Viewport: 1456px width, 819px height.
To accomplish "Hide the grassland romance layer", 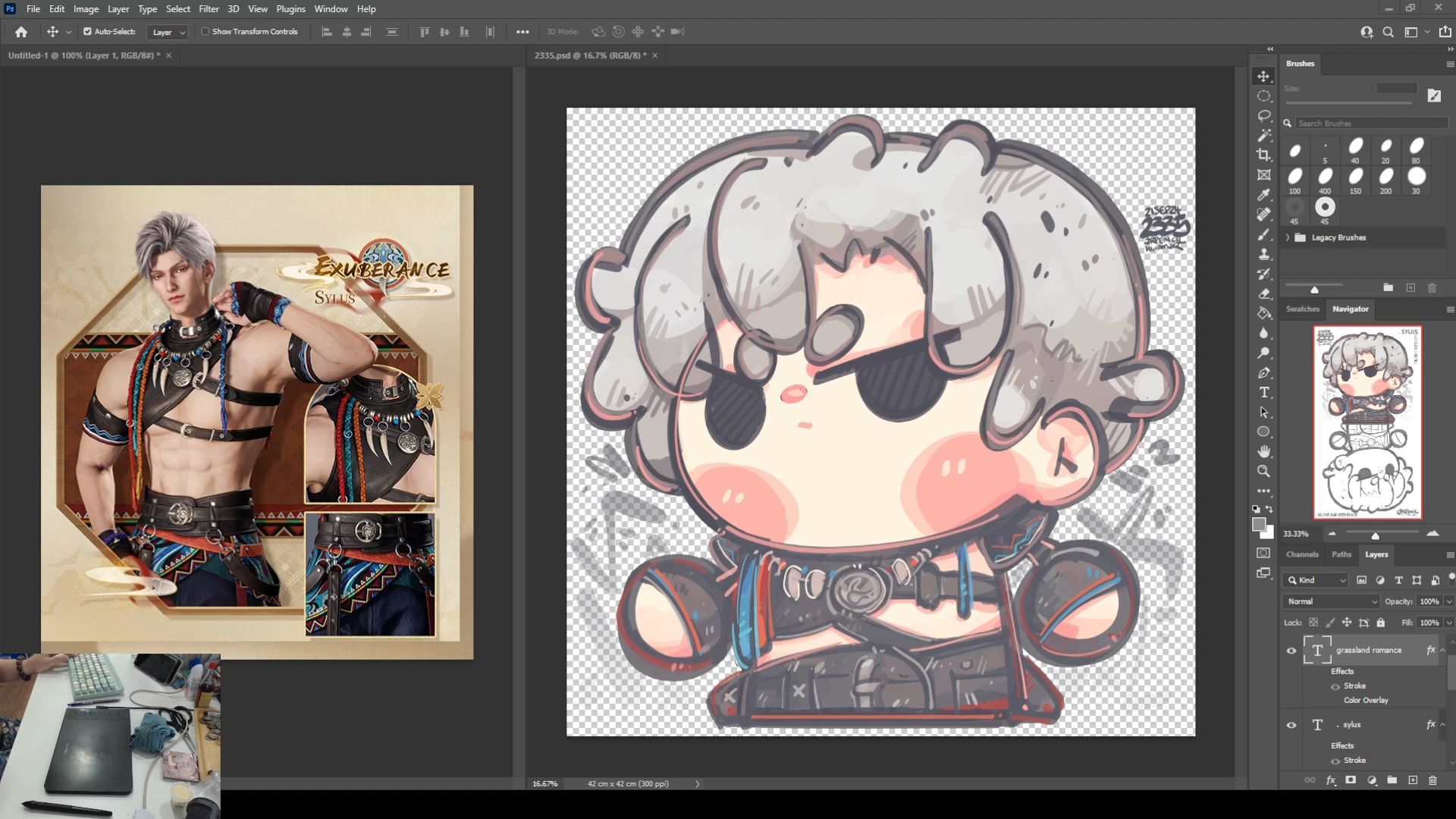I will pyautogui.click(x=1291, y=651).
